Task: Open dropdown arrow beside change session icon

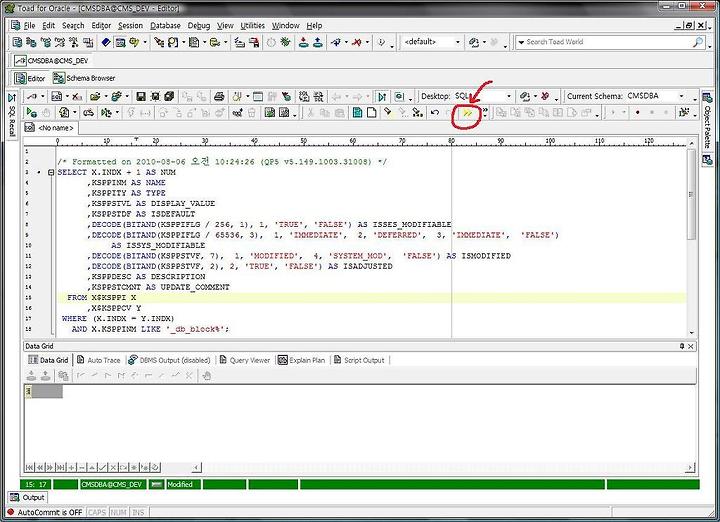Action: point(43,96)
